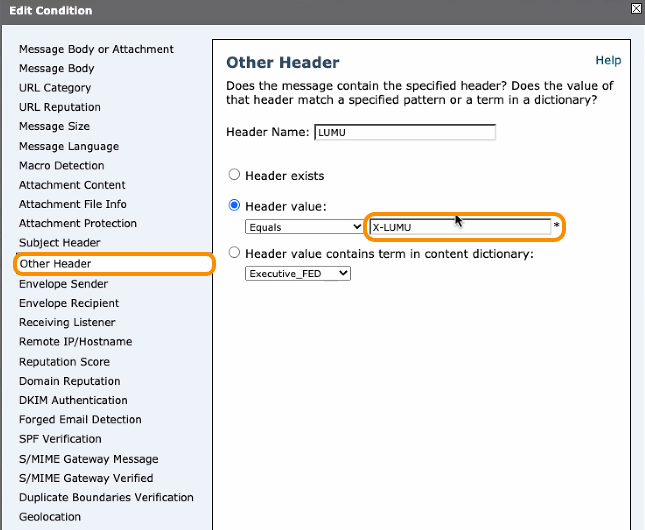Viewport: 645px width, 530px height.
Task: Choose the URL Reputation condition
Action: [x=60, y=107]
